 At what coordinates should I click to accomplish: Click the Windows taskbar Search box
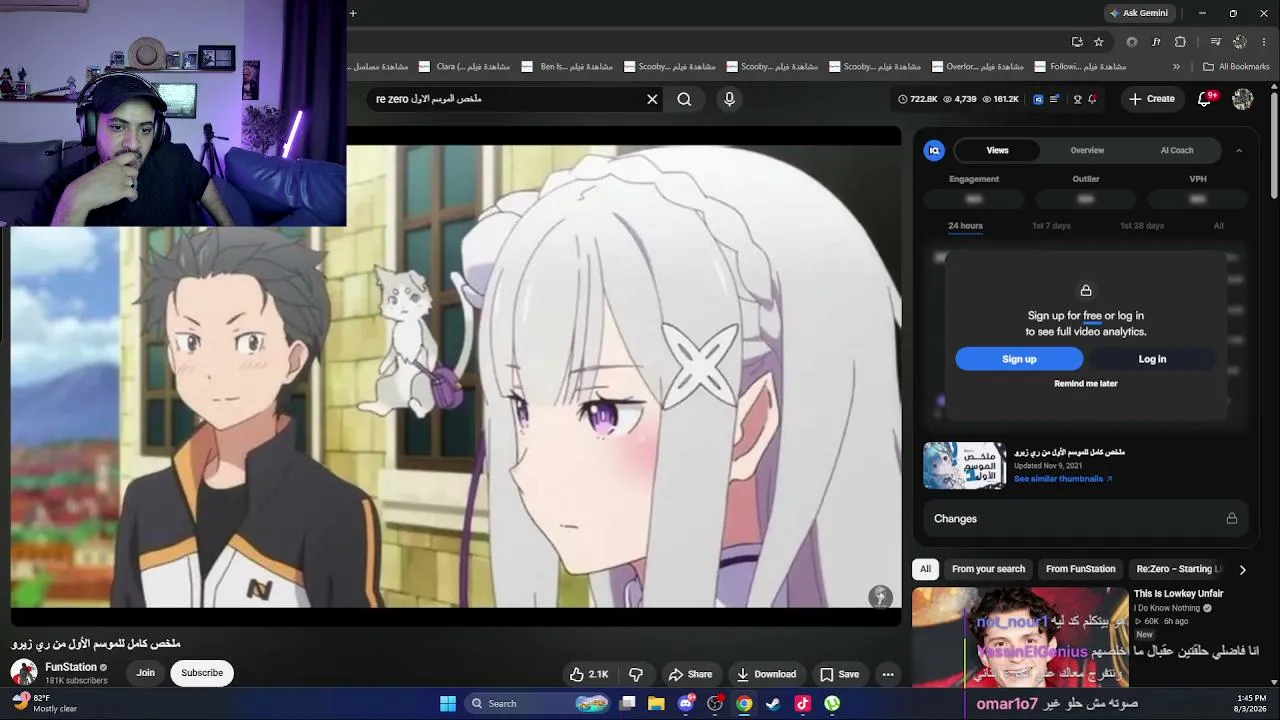[539, 704]
